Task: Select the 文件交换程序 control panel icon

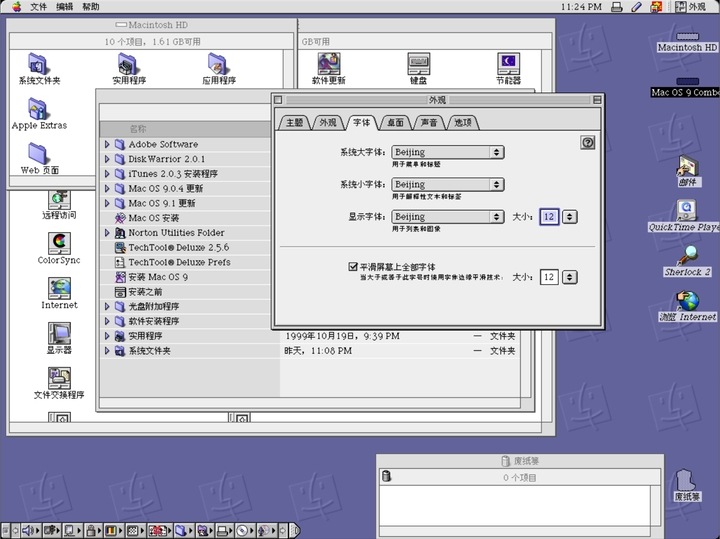Action: click(x=59, y=378)
